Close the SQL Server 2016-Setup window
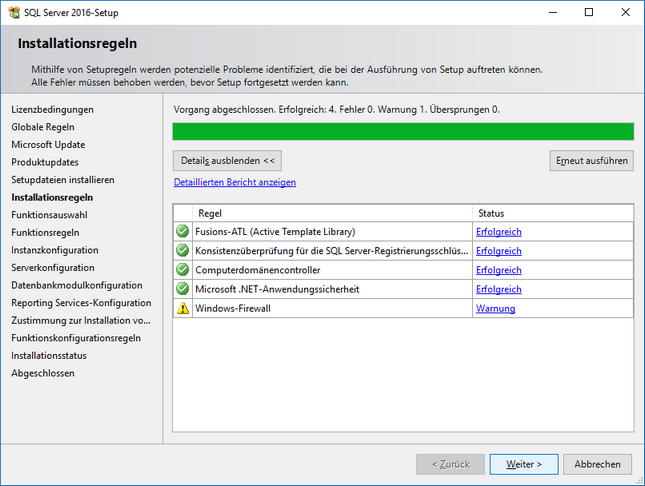Image resolution: width=645 pixels, height=486 pixels. (x=625, y=12)
